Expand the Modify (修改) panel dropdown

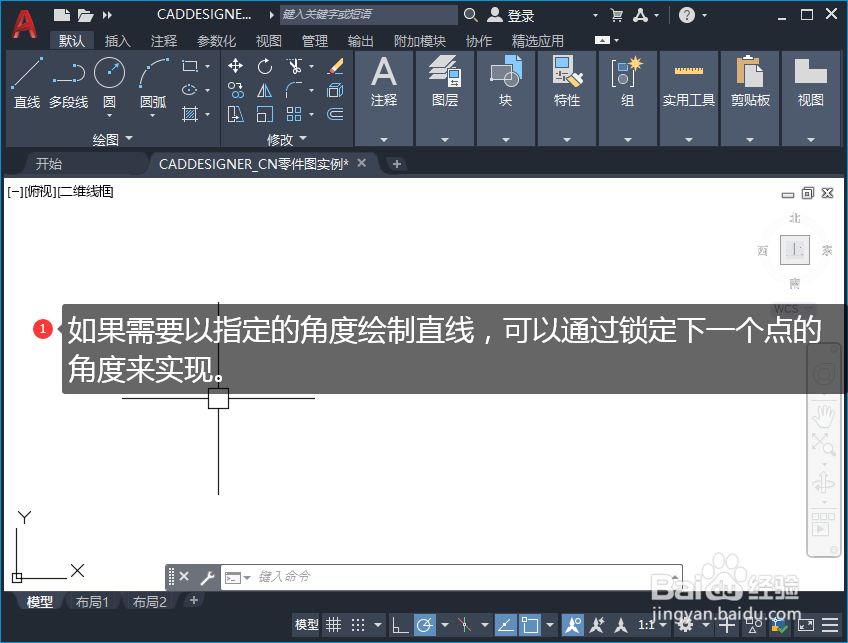click(287, 139)
